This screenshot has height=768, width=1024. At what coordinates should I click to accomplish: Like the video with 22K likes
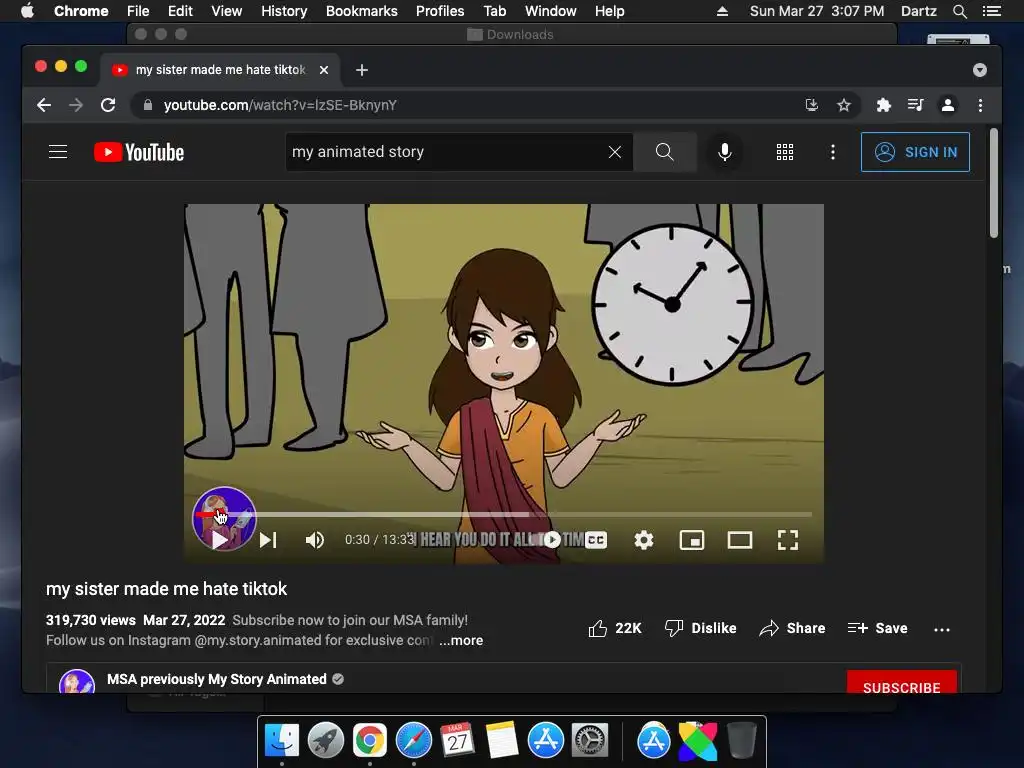pyautogui.click(x=615, y=628)
